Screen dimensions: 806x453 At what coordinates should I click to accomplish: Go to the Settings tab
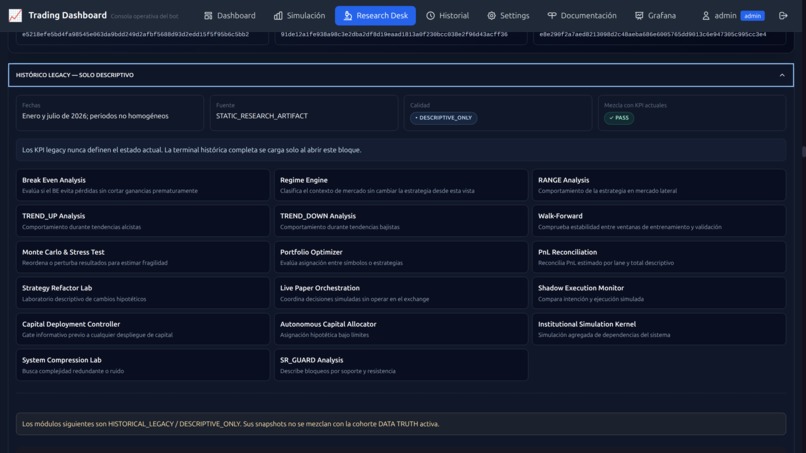point(508,15)
